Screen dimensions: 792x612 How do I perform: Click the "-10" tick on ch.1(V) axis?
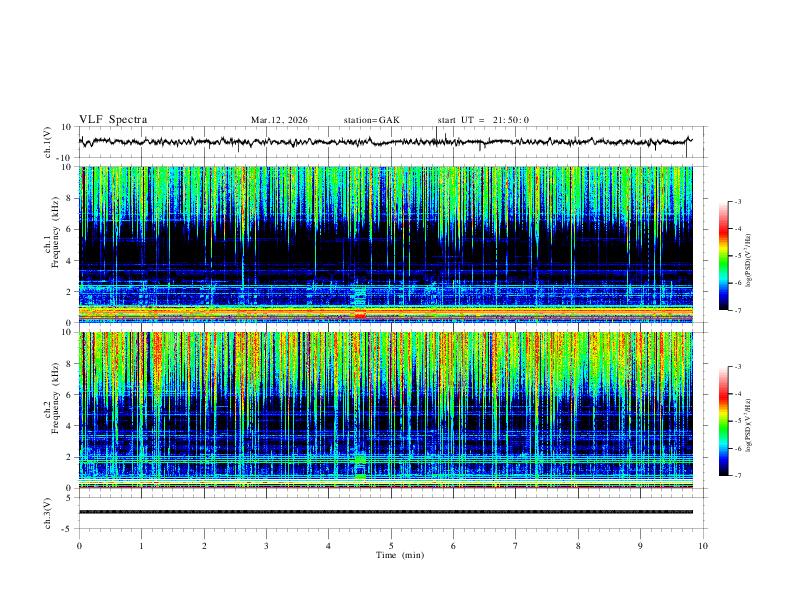click(64, 159)
